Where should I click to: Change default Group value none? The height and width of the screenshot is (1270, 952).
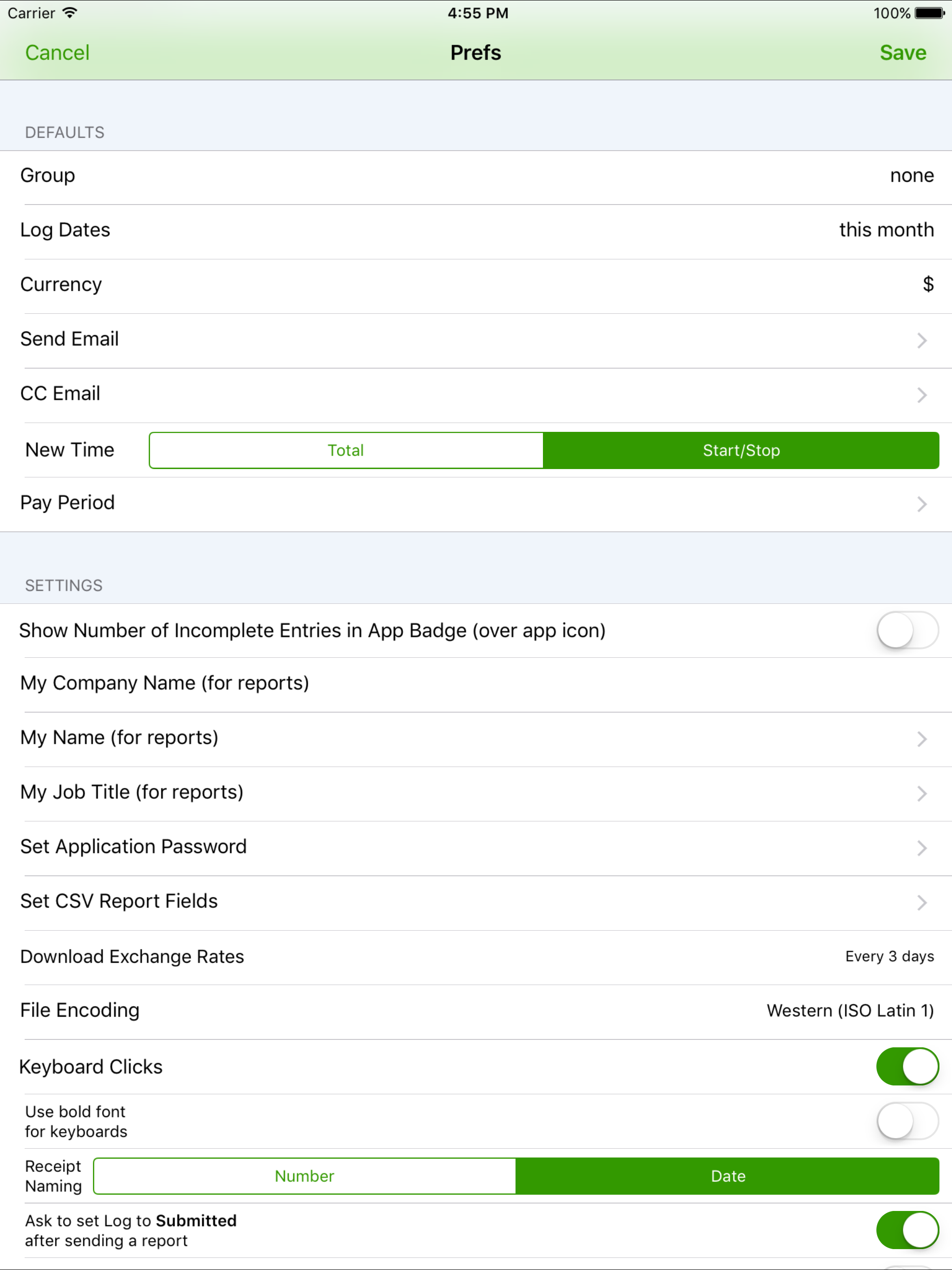click(x=911, y=176)
